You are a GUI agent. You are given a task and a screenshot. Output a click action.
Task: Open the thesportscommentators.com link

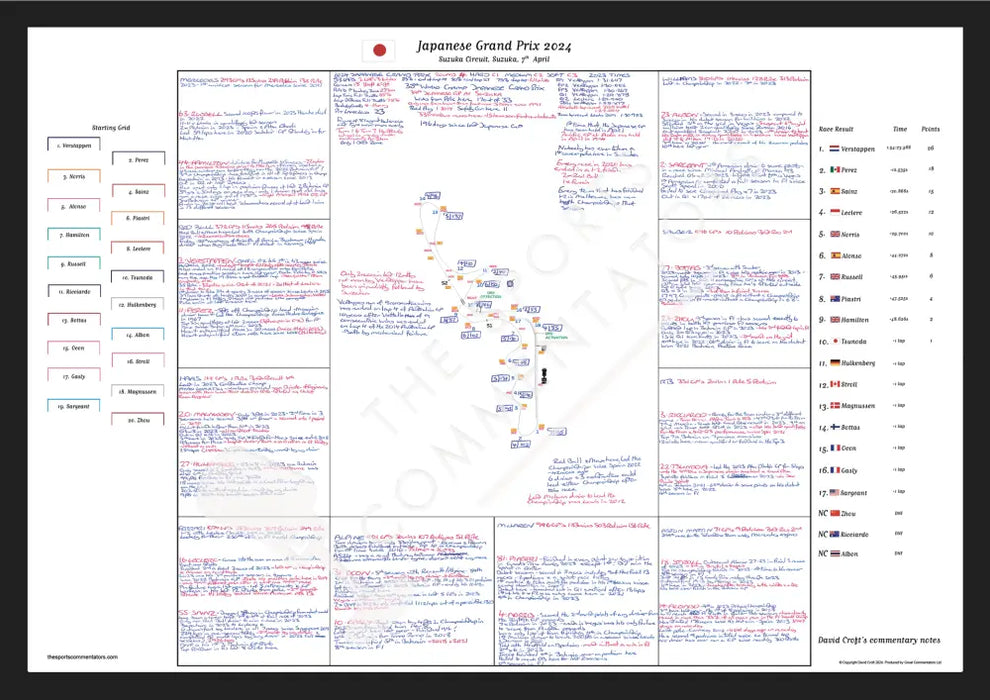tap(83, 657)
